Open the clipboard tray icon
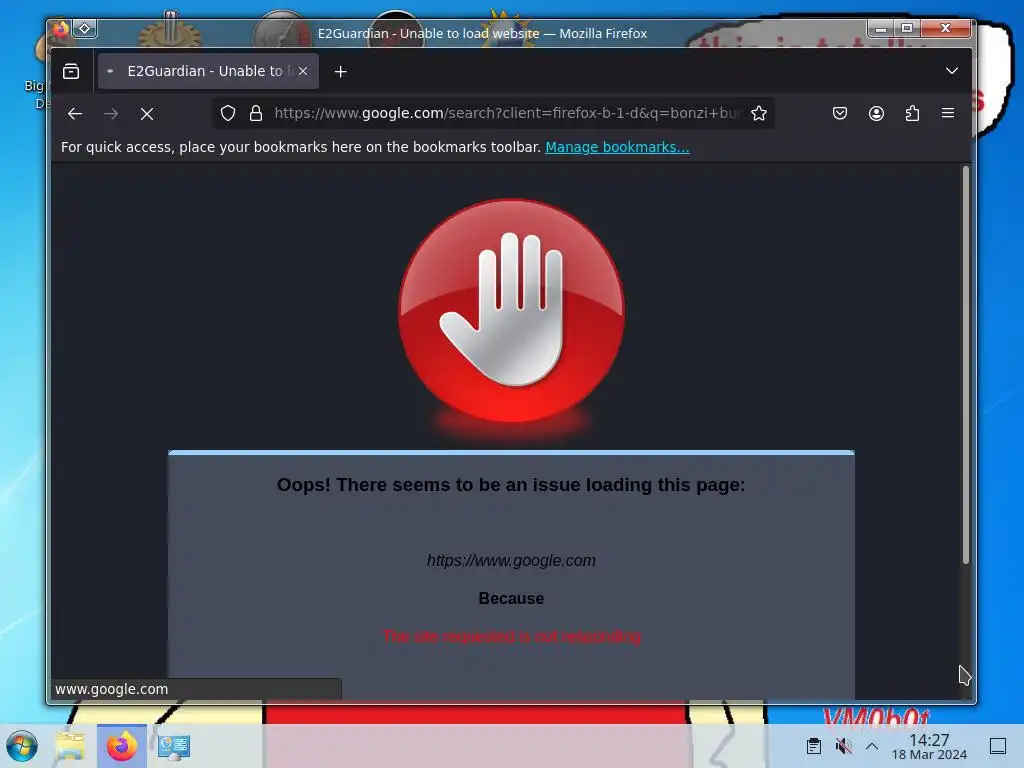Viewport: 1024px width, 768px height. point(814,746)
